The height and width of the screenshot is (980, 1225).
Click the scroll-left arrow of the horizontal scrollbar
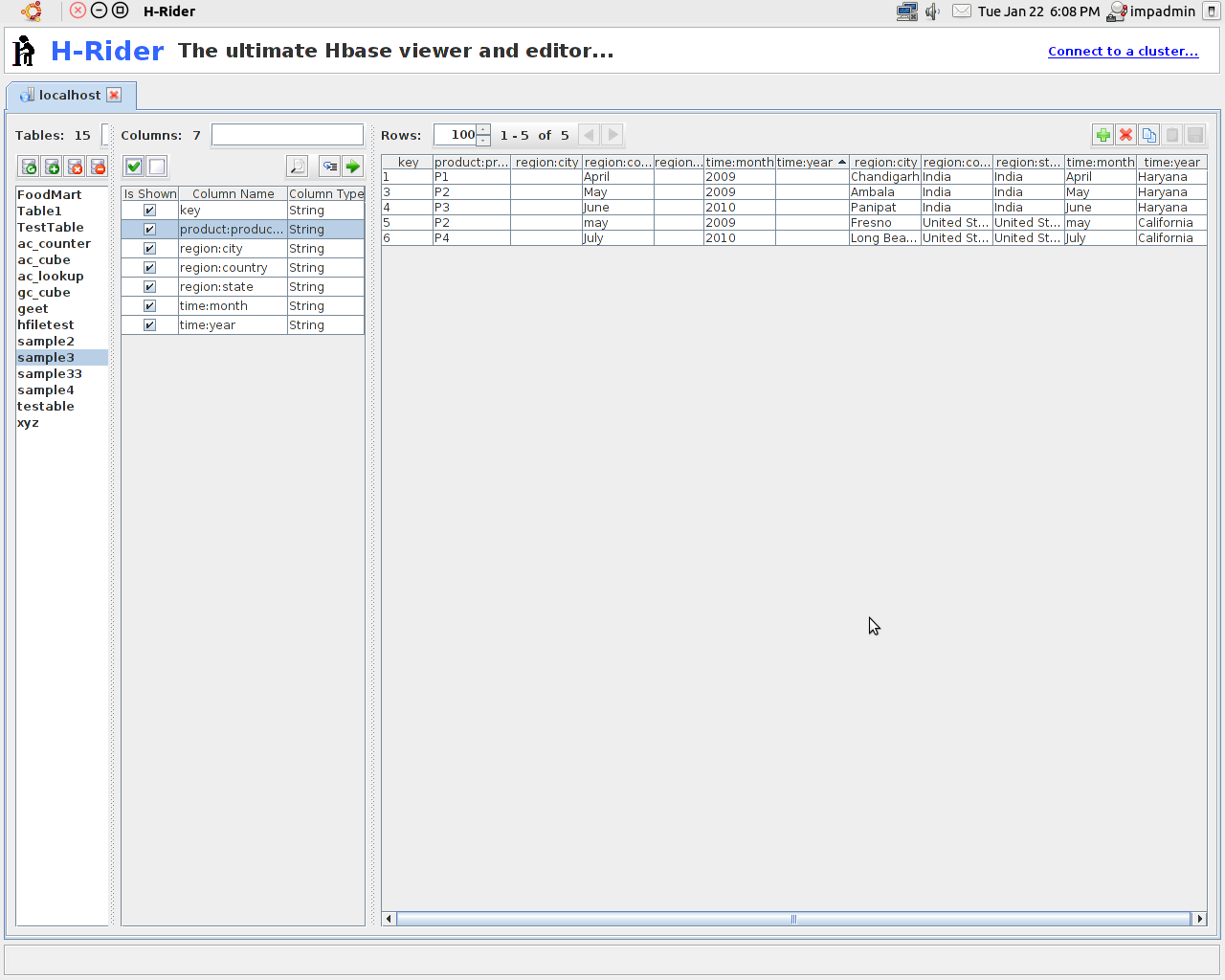389,919
